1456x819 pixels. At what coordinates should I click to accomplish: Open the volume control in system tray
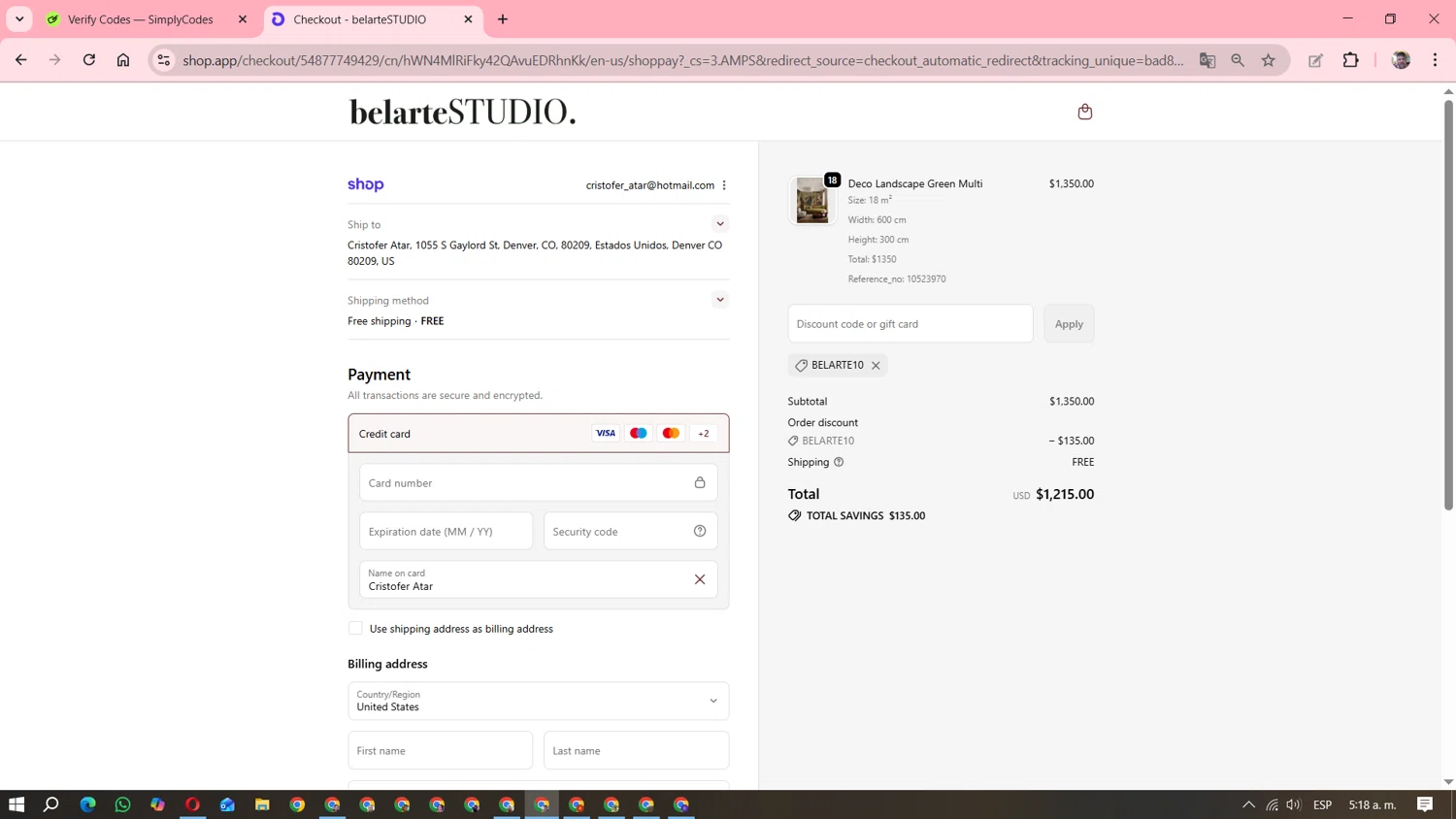tap(1294, 804)
